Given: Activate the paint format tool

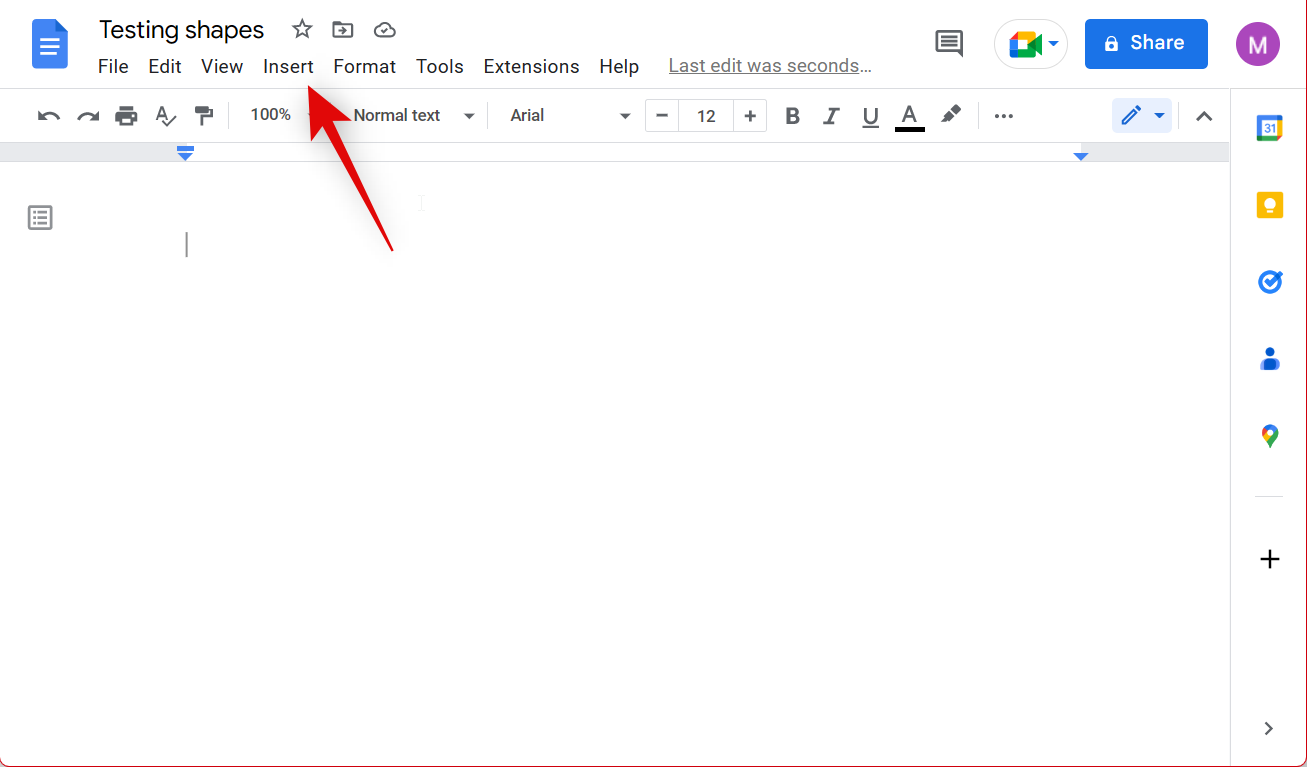Looking at the screenshot, I should 204,116.
